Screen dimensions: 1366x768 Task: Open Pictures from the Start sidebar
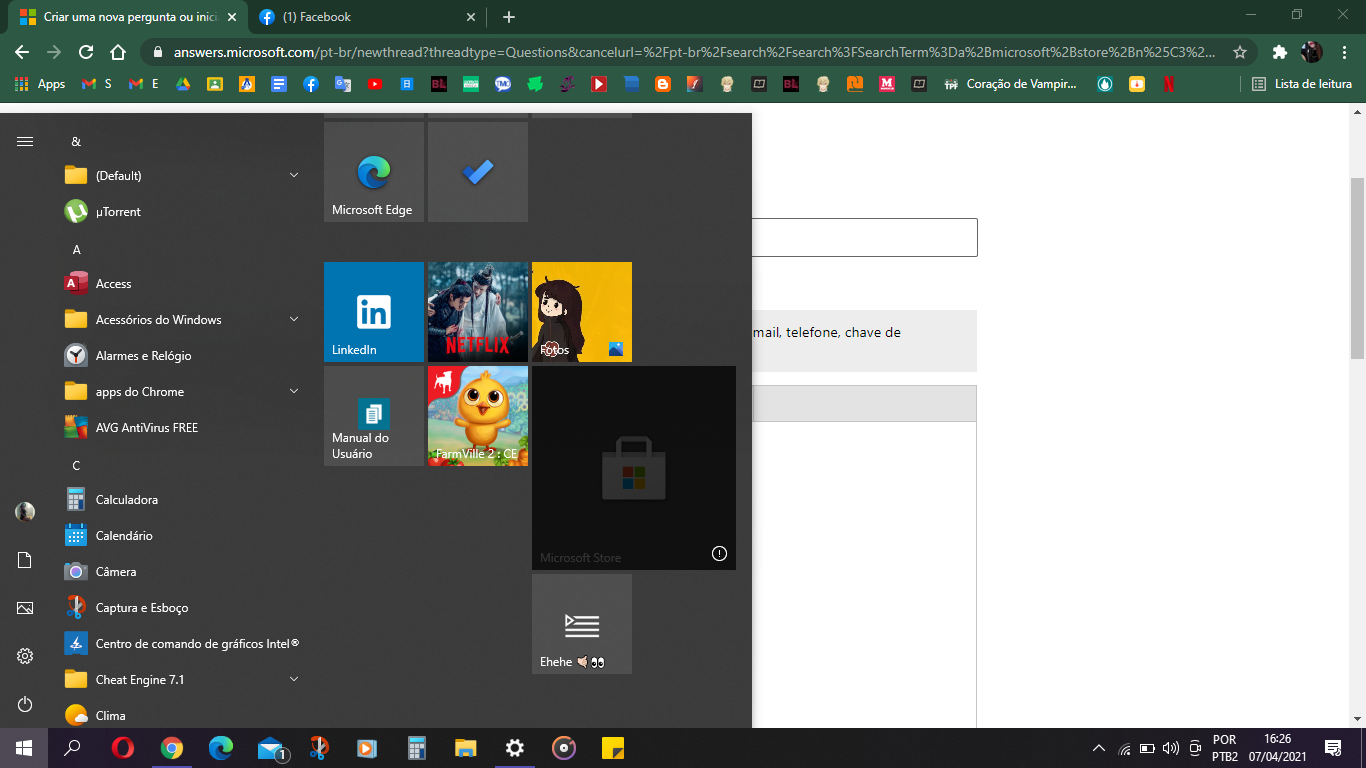click(x=25, y=608)
